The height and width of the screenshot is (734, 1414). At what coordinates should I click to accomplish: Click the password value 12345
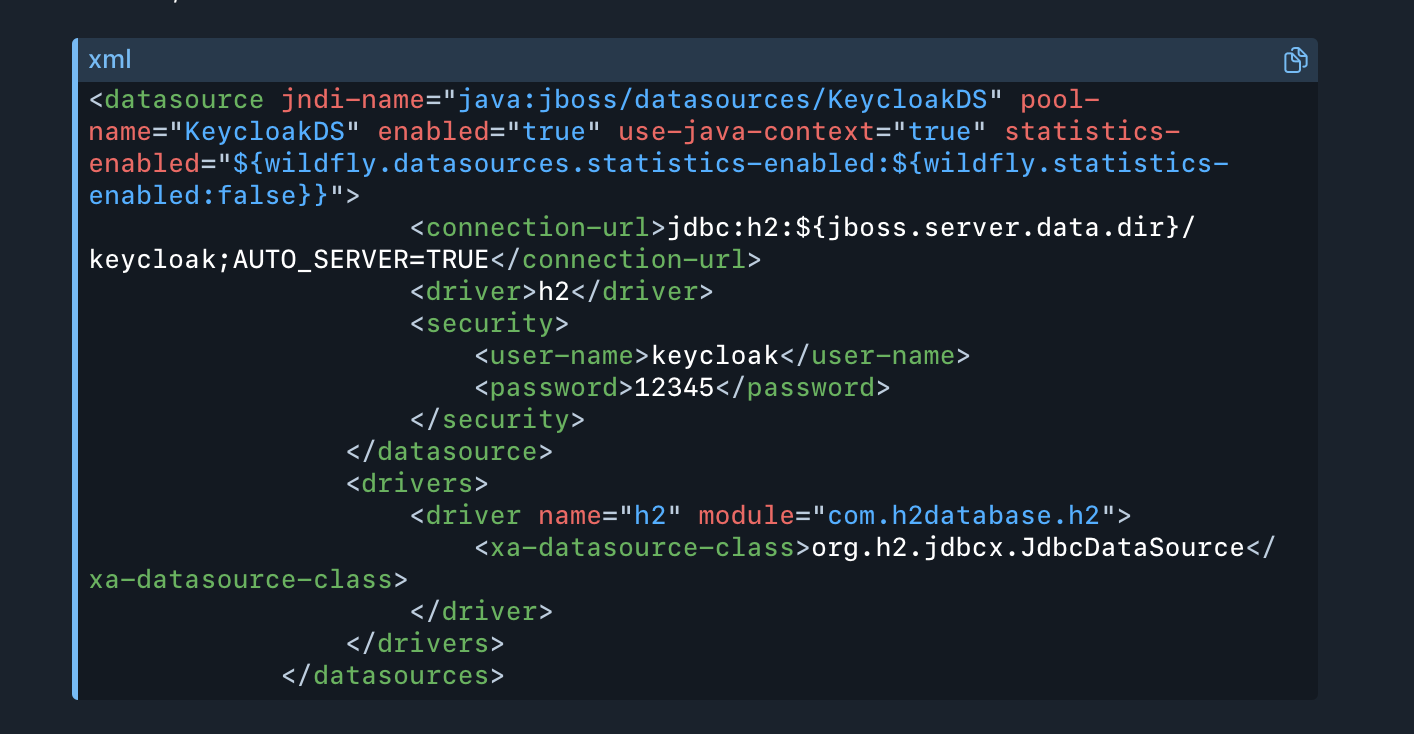pyautogui.click(x=674, y=388)
